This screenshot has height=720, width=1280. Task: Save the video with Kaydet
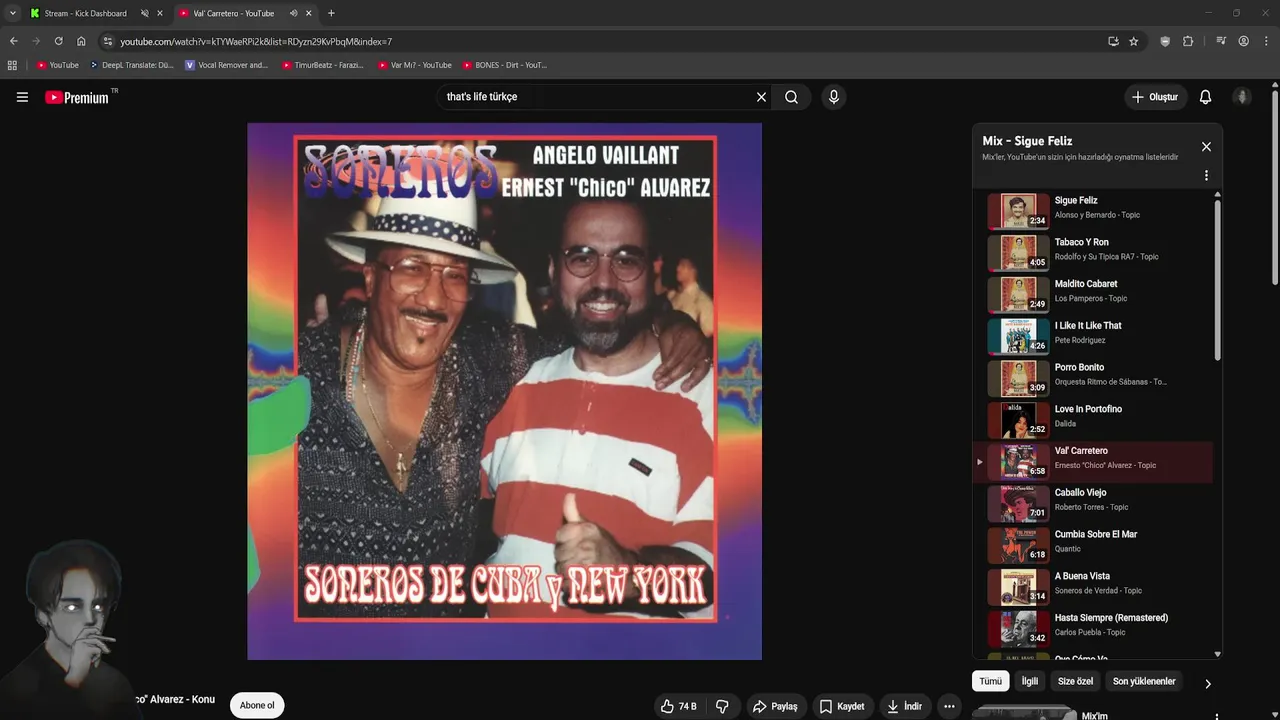pos(842,706)
